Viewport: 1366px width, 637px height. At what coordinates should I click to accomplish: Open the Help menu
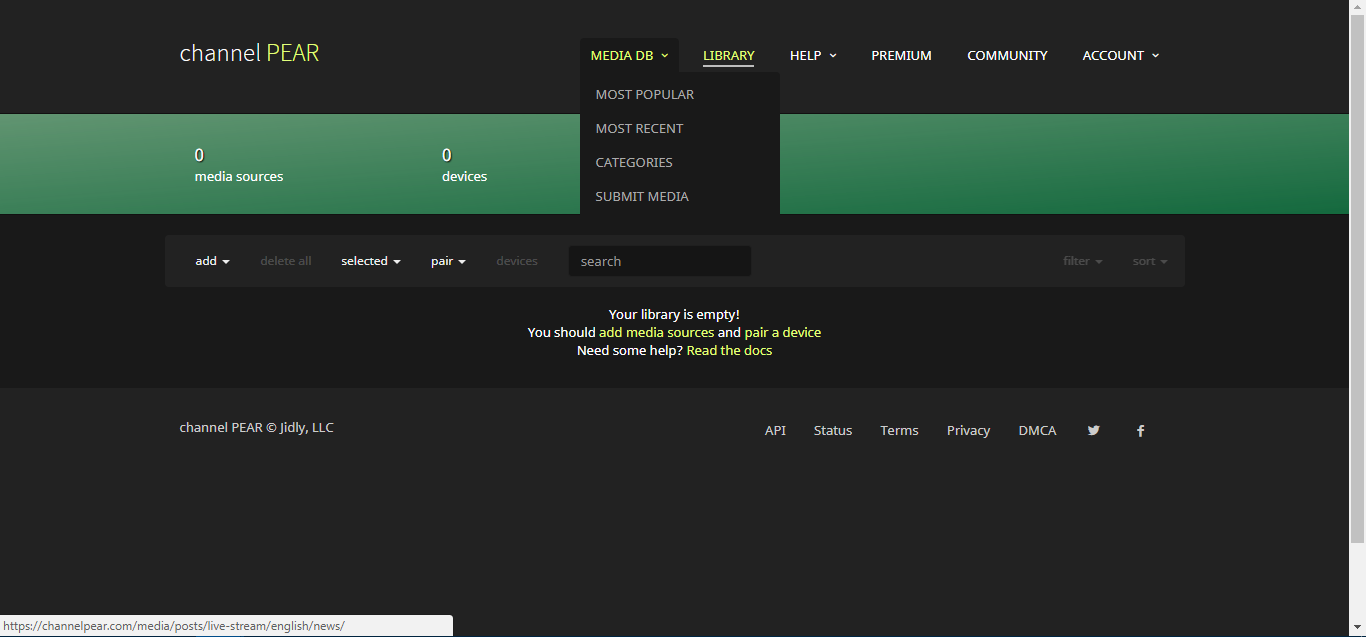tap(812, 56)
